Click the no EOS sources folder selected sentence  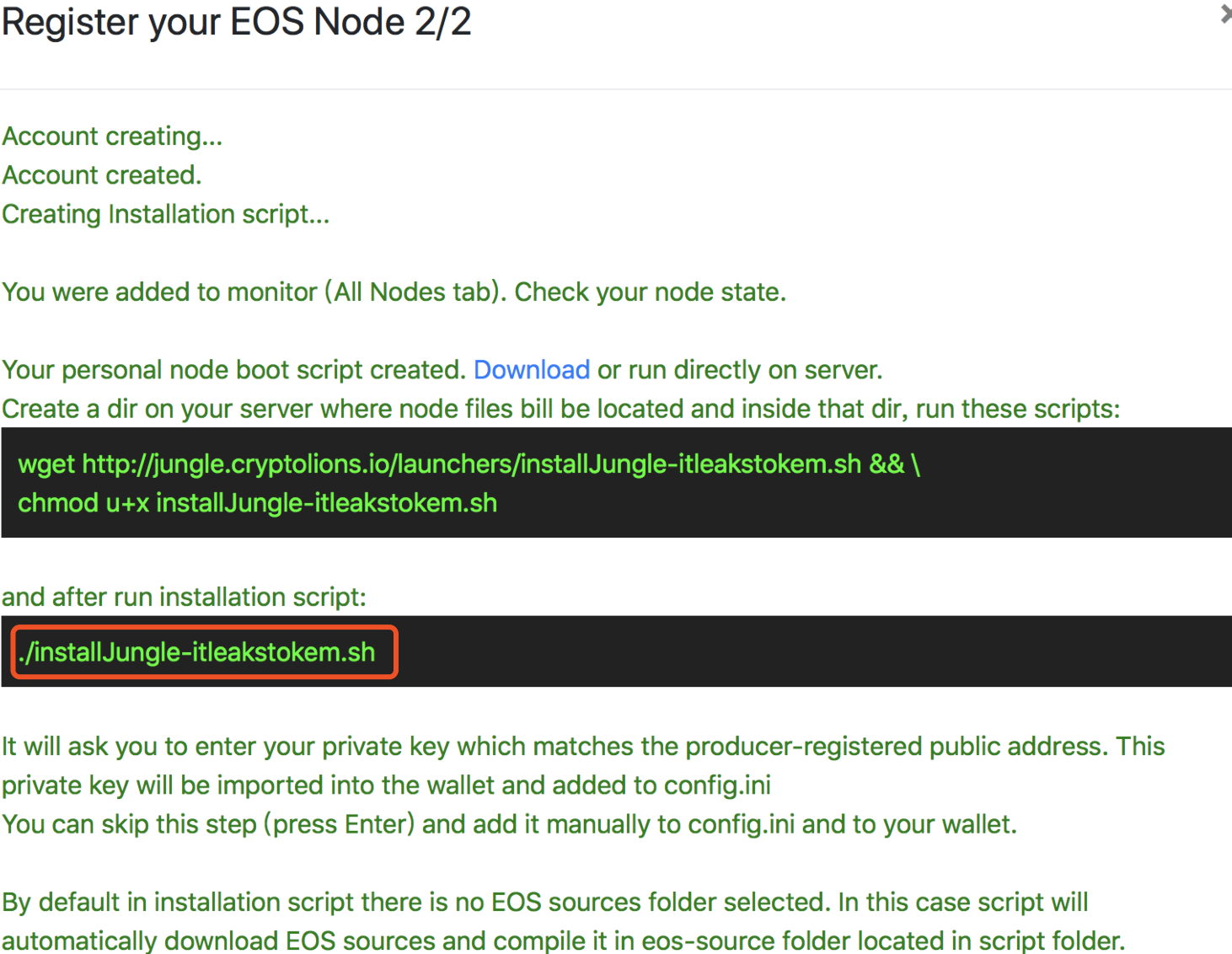(x=544, y=903)
